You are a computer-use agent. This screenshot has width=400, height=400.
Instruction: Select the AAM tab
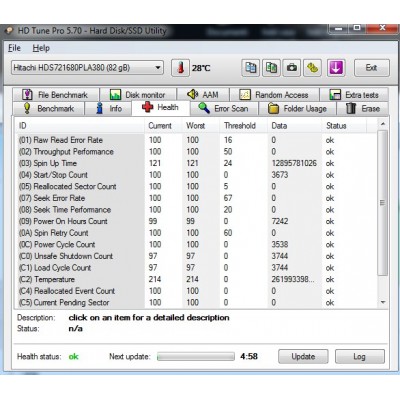pyautogui.click(x=203, y=95)
